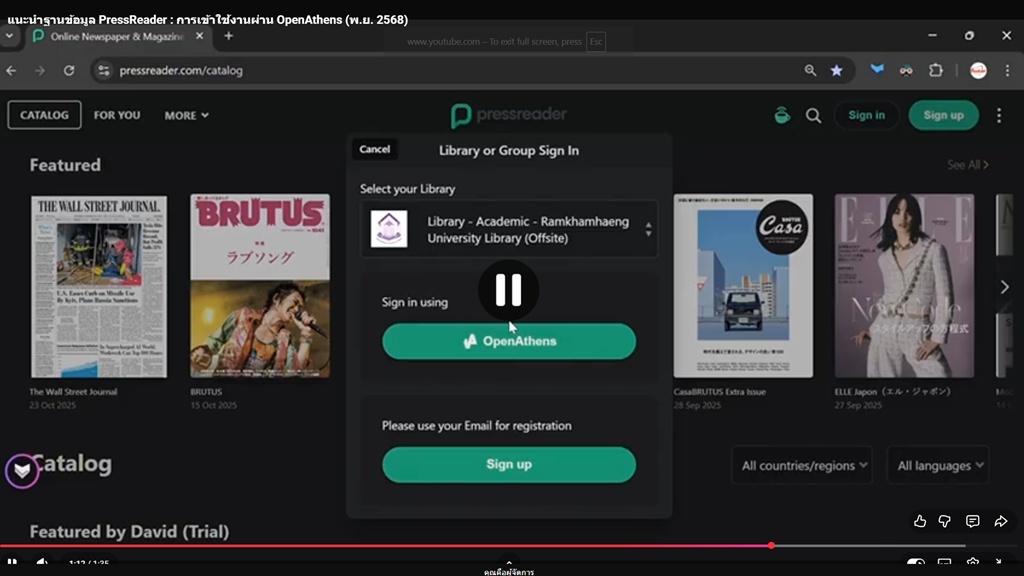Screen dimensions: 1024x576
Task: Open the browser Extensions puzzle icon
Action: [936, 71]
